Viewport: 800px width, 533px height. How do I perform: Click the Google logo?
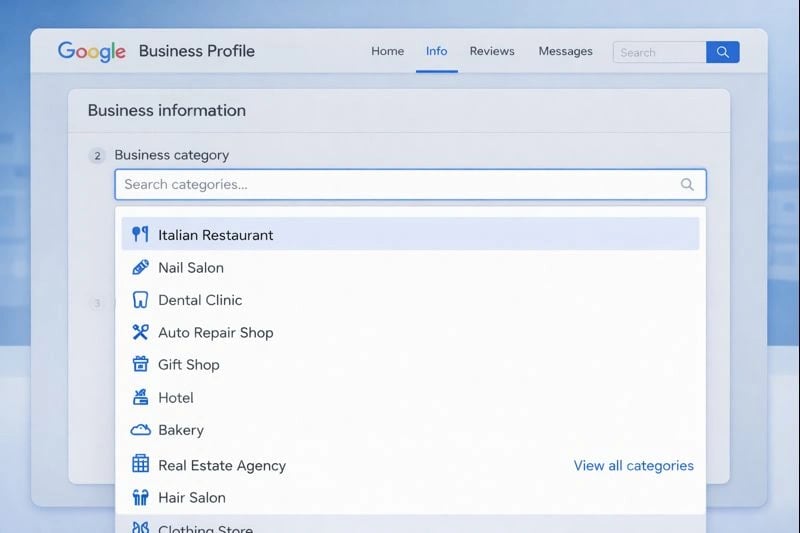coord(92,51)
